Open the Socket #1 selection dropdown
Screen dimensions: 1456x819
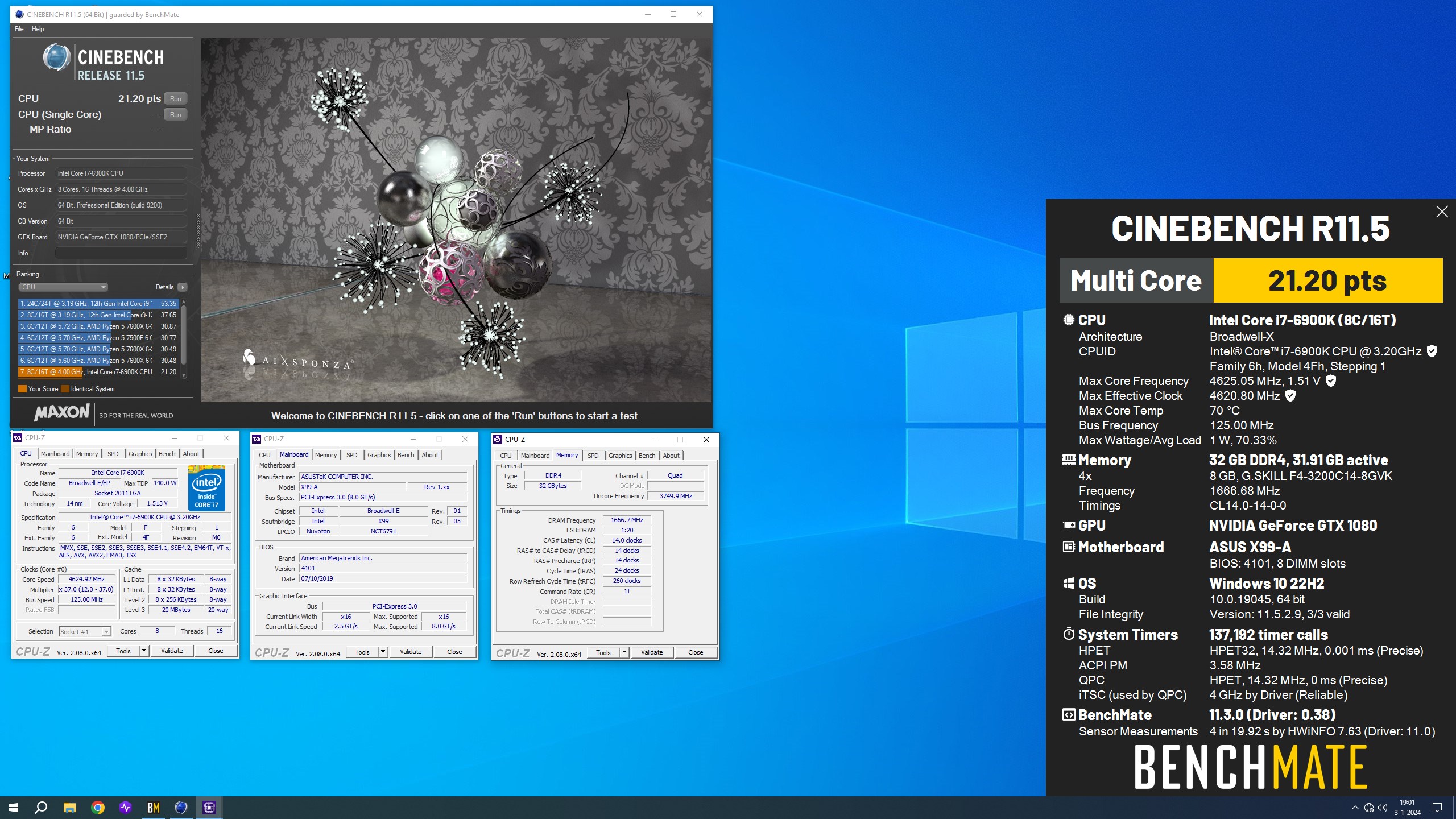point(85,632)
